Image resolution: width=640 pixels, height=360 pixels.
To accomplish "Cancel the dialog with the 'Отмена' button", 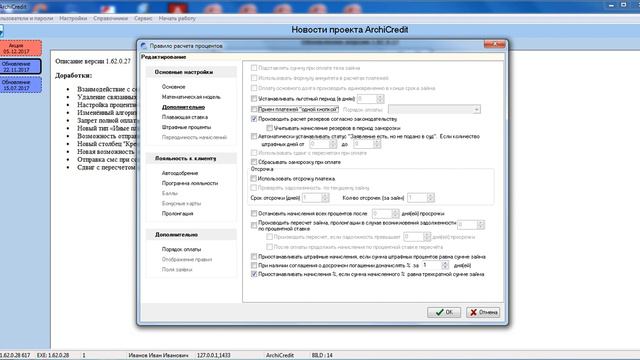I will pyautogui.click(x=483, y=312).
